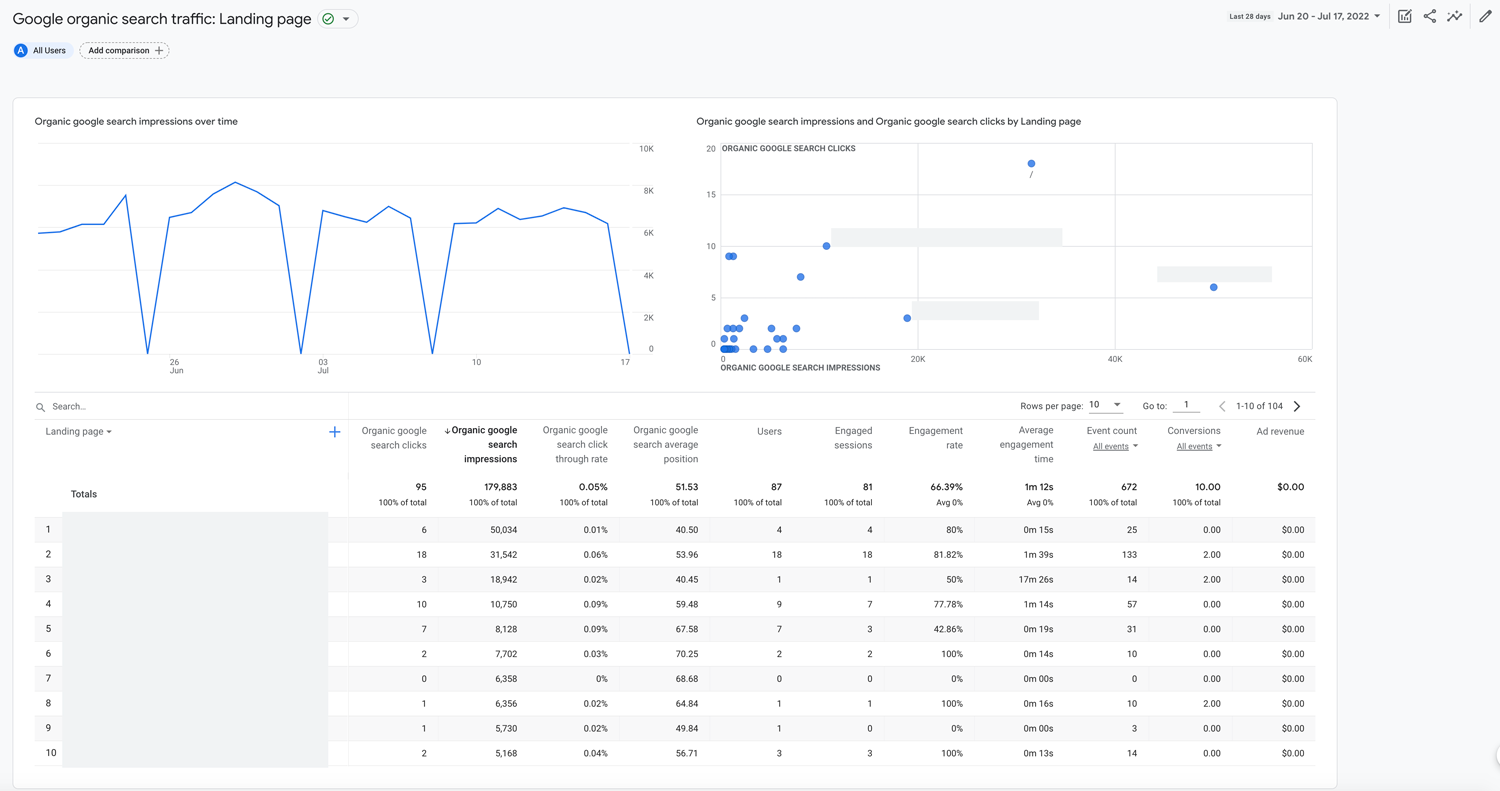The height and width of the screenshot is (791, 1500).
Task: Click the Go to page number field
Action: [1186, 405]
